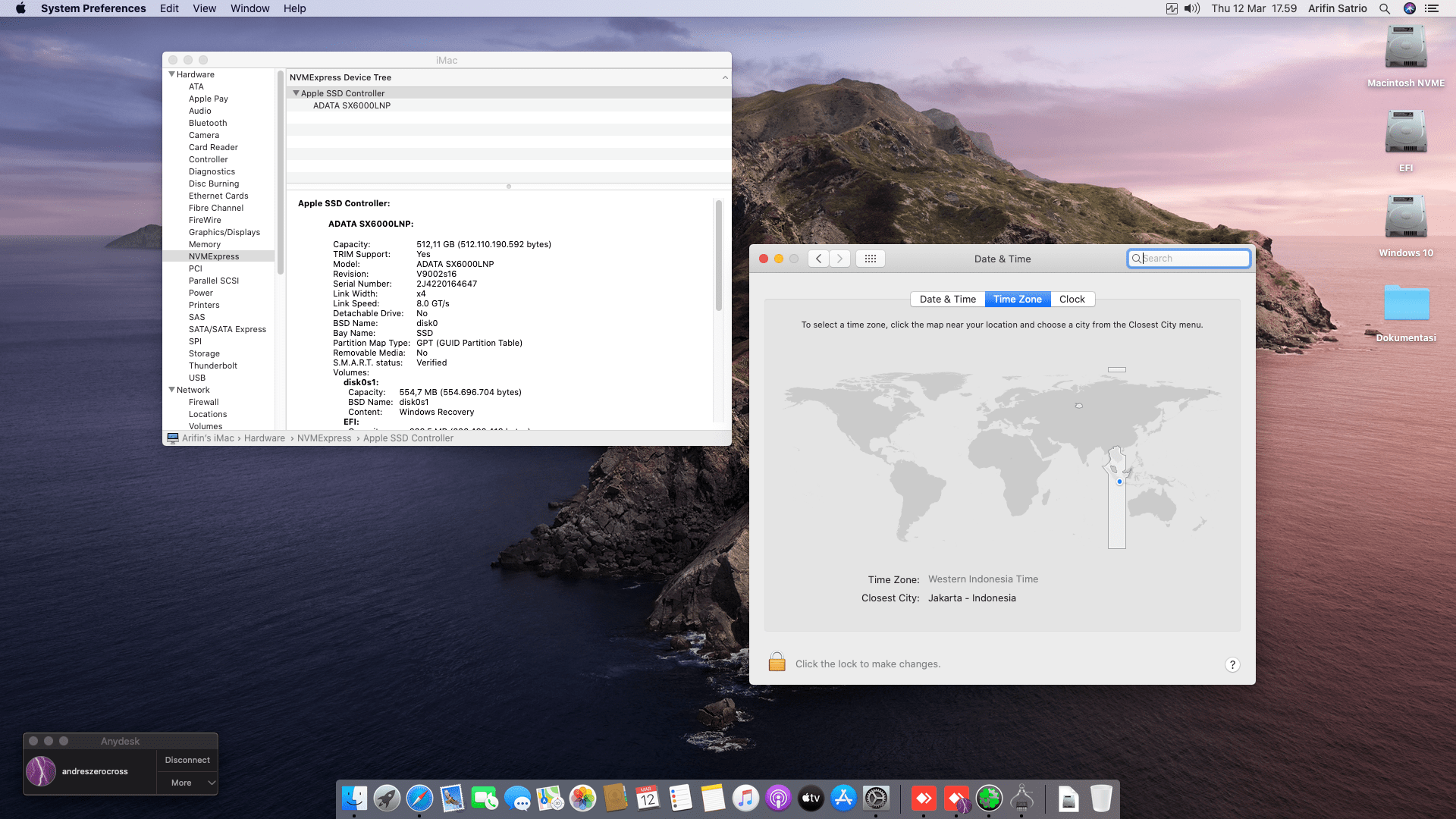Click the blue location dot on the time zone map
The height and width of the screenshot is (819, 1456).
(1119, 482)
